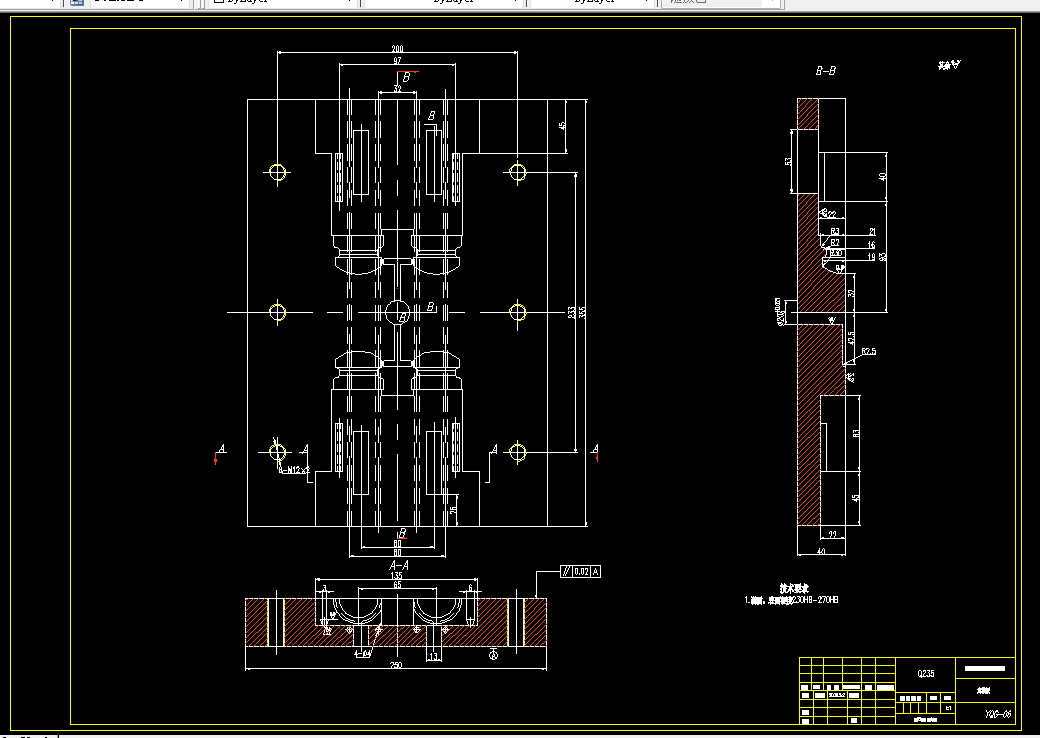1040x738 pixels.
Task: Select the center circle in the main view
Action: tap(397, 312)
